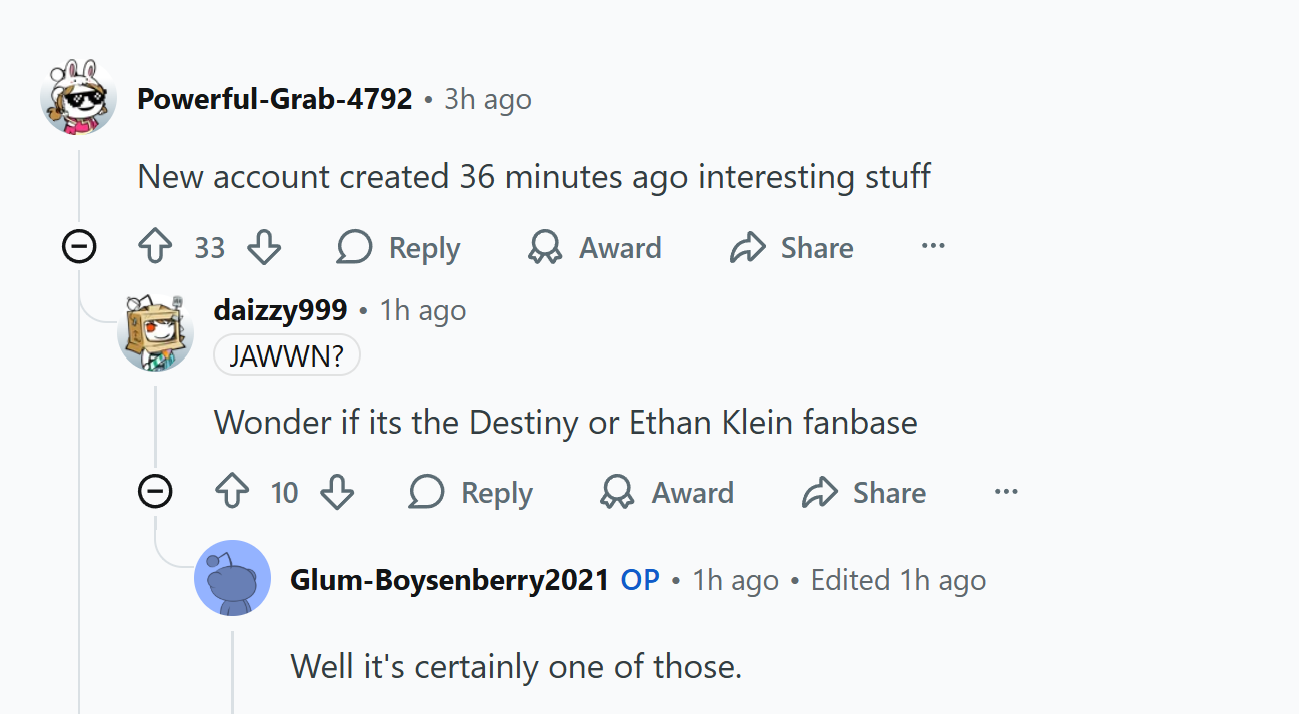
Task: Downvote daizzy999's comment
Action: (x=337, y=492)
